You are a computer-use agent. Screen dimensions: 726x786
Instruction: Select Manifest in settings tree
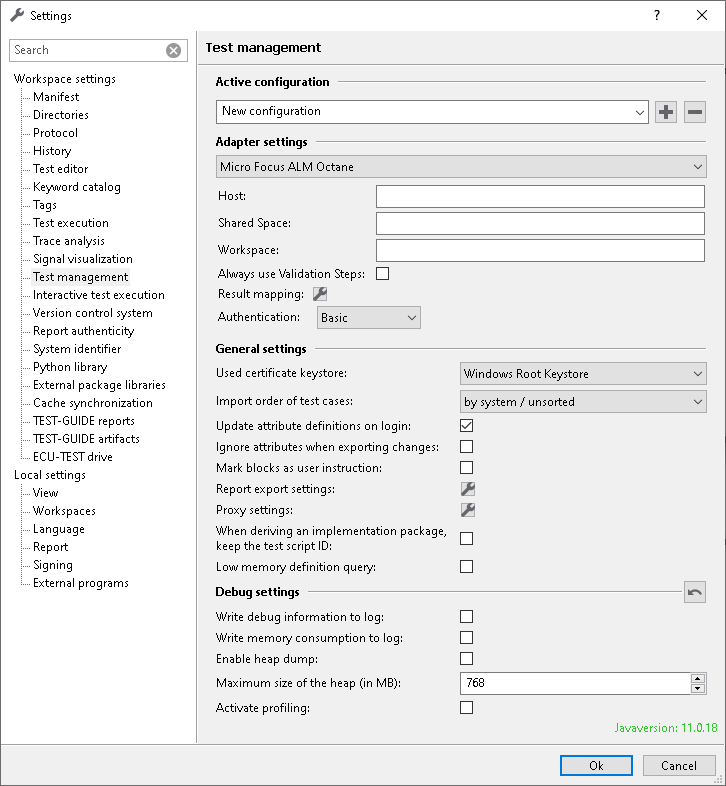tap(56, 97)
